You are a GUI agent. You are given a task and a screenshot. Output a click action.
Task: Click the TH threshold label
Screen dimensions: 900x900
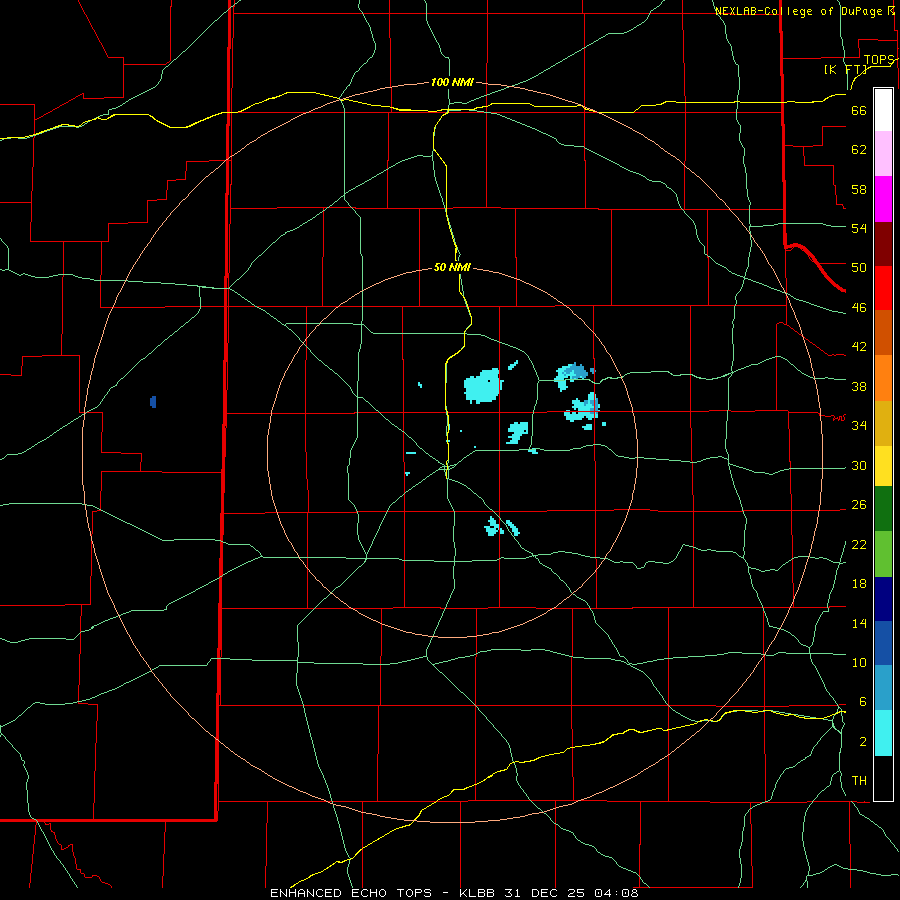(x=859, y=780)
